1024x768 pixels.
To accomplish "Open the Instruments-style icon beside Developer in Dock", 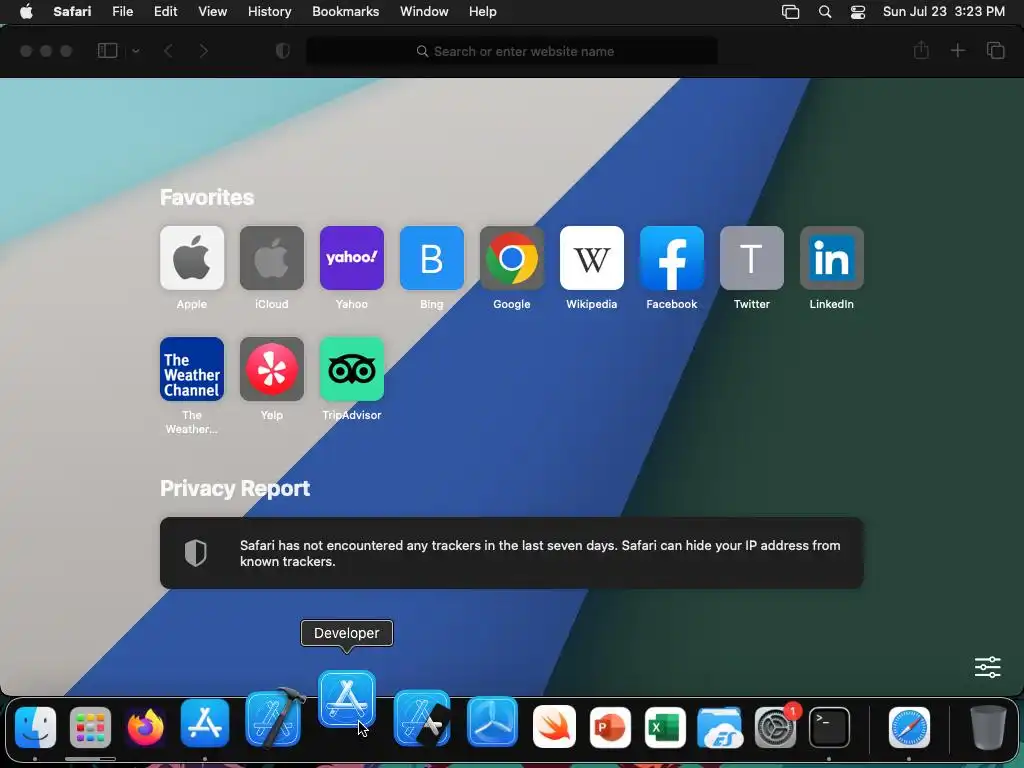I will click(422, 719).
